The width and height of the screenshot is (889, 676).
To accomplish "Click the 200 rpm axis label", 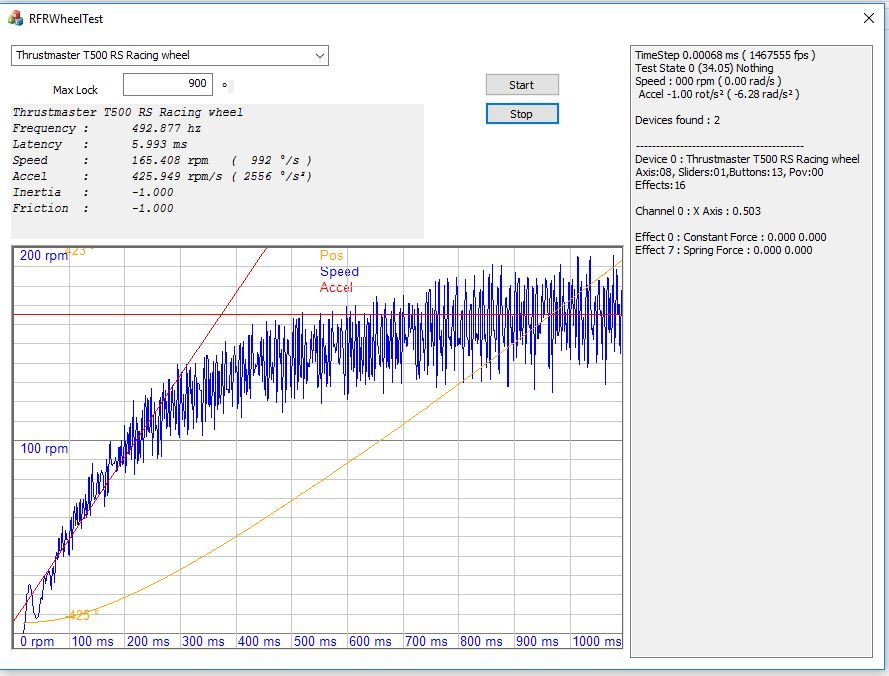I will (x=44, y=256).
